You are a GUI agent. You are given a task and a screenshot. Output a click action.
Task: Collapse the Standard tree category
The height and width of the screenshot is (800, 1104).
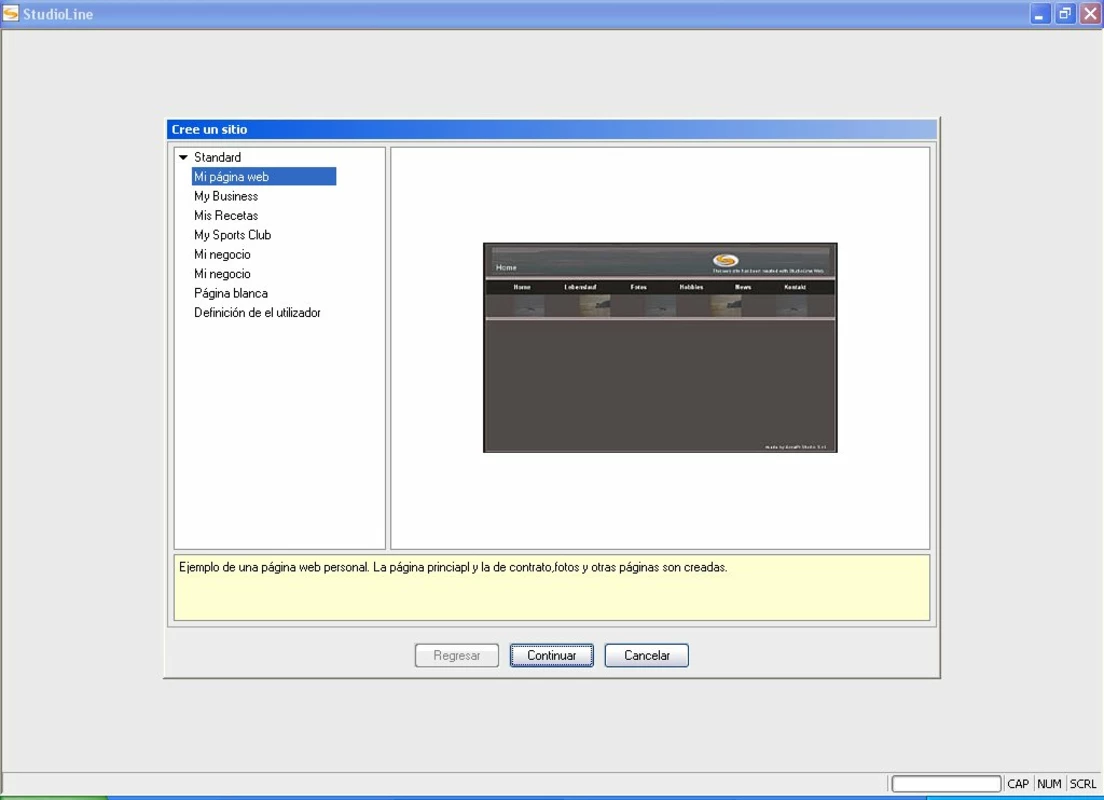[183, 158]
